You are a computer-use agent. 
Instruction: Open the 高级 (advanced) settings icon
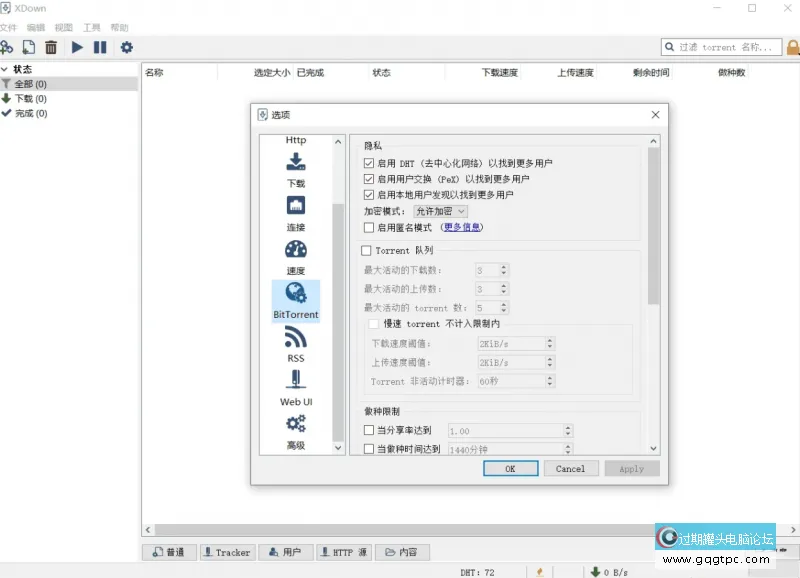coord(294,428)
